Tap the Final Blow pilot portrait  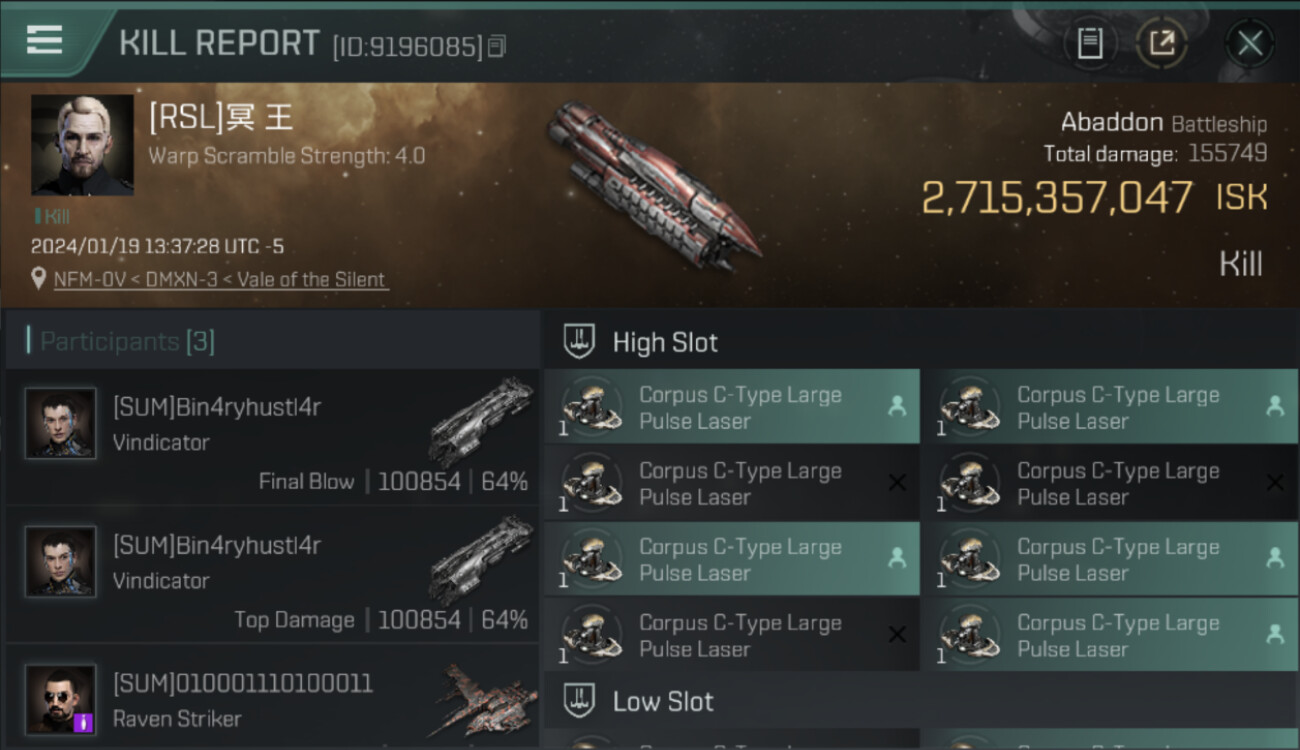pyautogui.click(x=61, y=424)
